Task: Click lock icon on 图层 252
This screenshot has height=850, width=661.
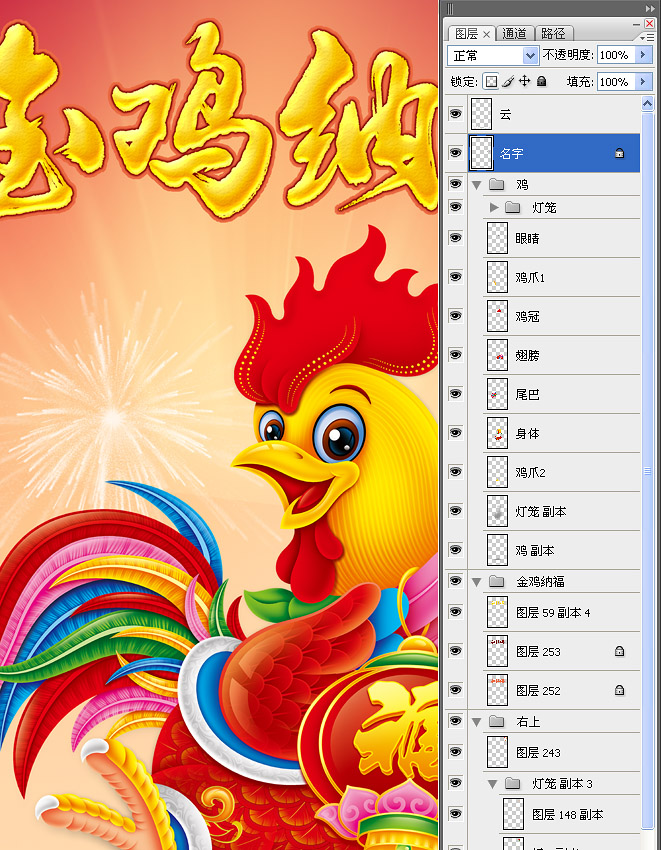Action: coord(619,690)
